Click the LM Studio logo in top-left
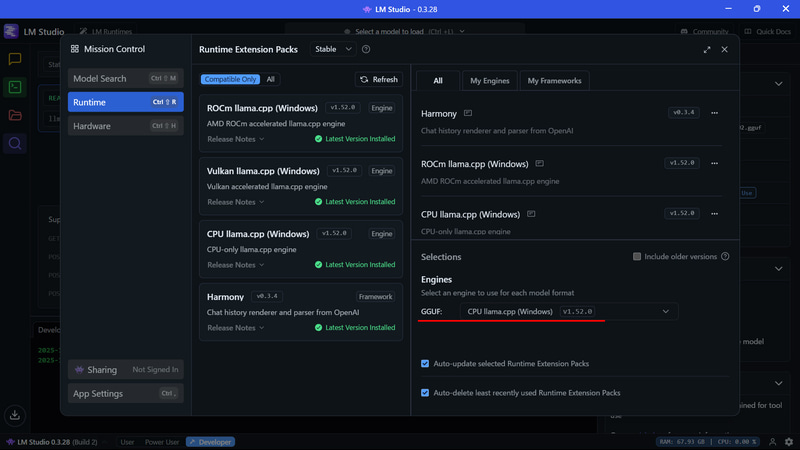The image size is (800, 450). [x=11, y=31]
